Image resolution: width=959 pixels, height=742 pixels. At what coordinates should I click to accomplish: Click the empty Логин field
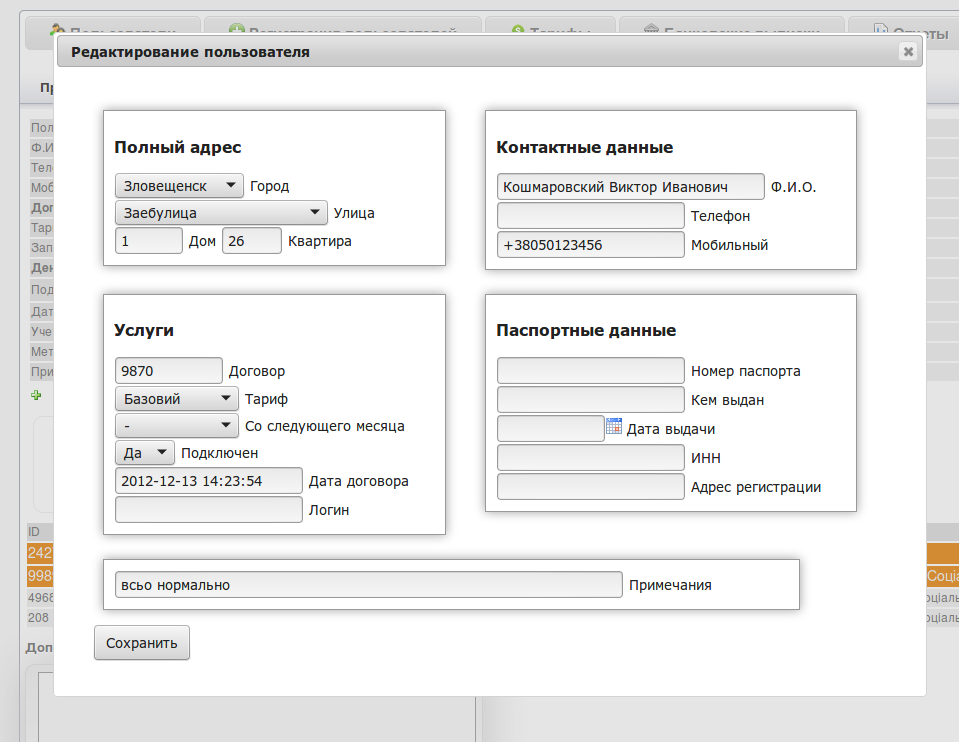[x=208, y=510]
